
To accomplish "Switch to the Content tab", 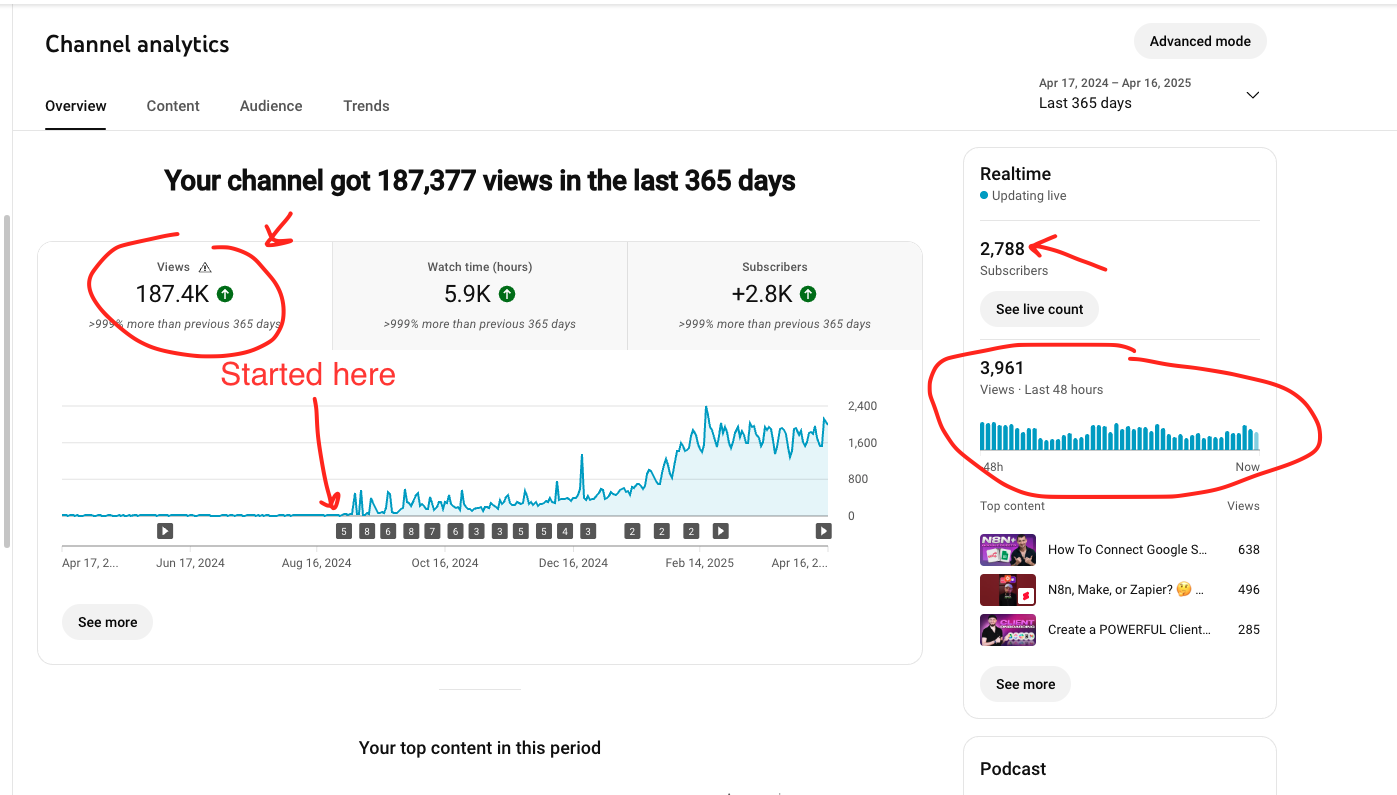I will click(x=172, y=106).
